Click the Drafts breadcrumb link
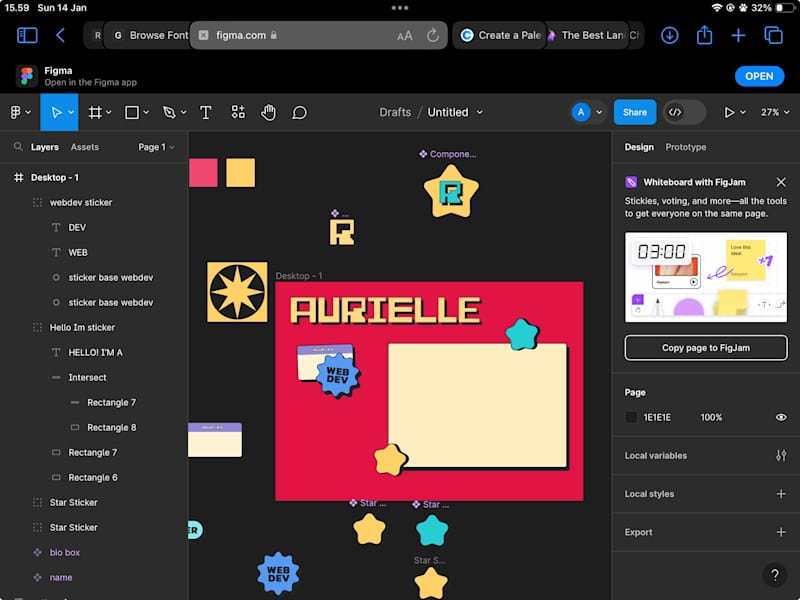The image size is (800, 600). pyautogui.click(x=395, y=112)
